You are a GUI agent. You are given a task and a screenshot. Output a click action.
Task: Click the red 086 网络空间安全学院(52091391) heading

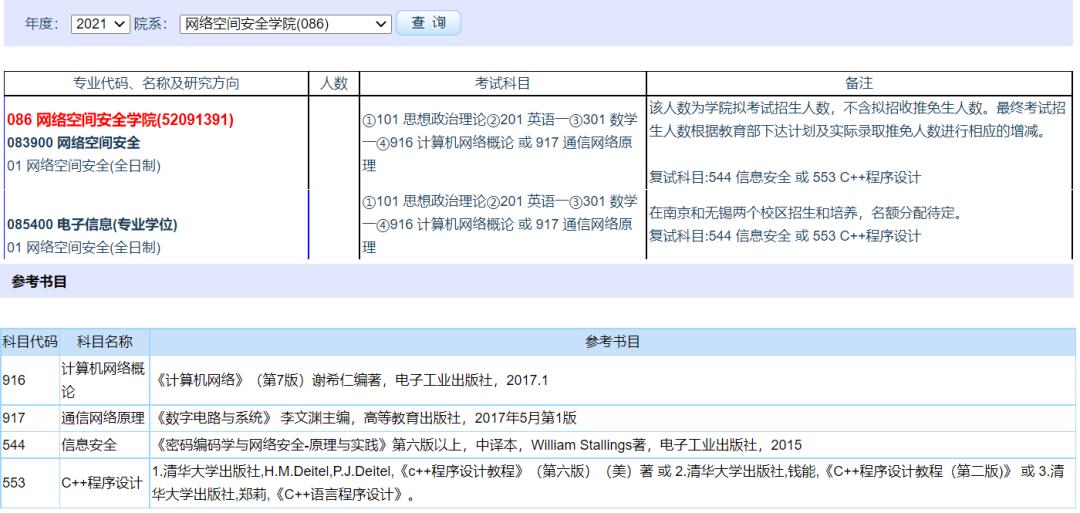(x=121, y=120)
